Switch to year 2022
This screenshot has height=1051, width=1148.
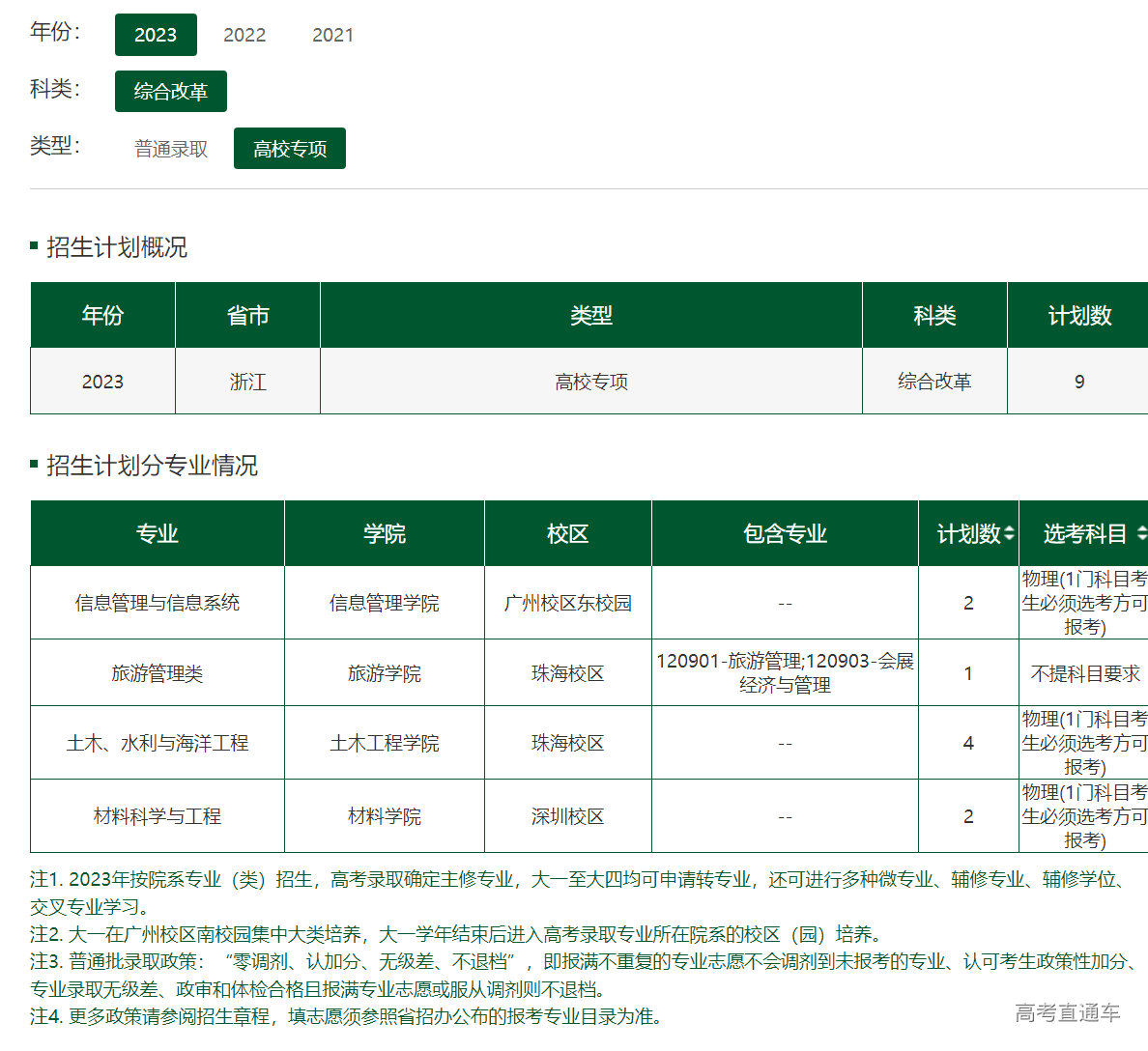click(244, 35)
